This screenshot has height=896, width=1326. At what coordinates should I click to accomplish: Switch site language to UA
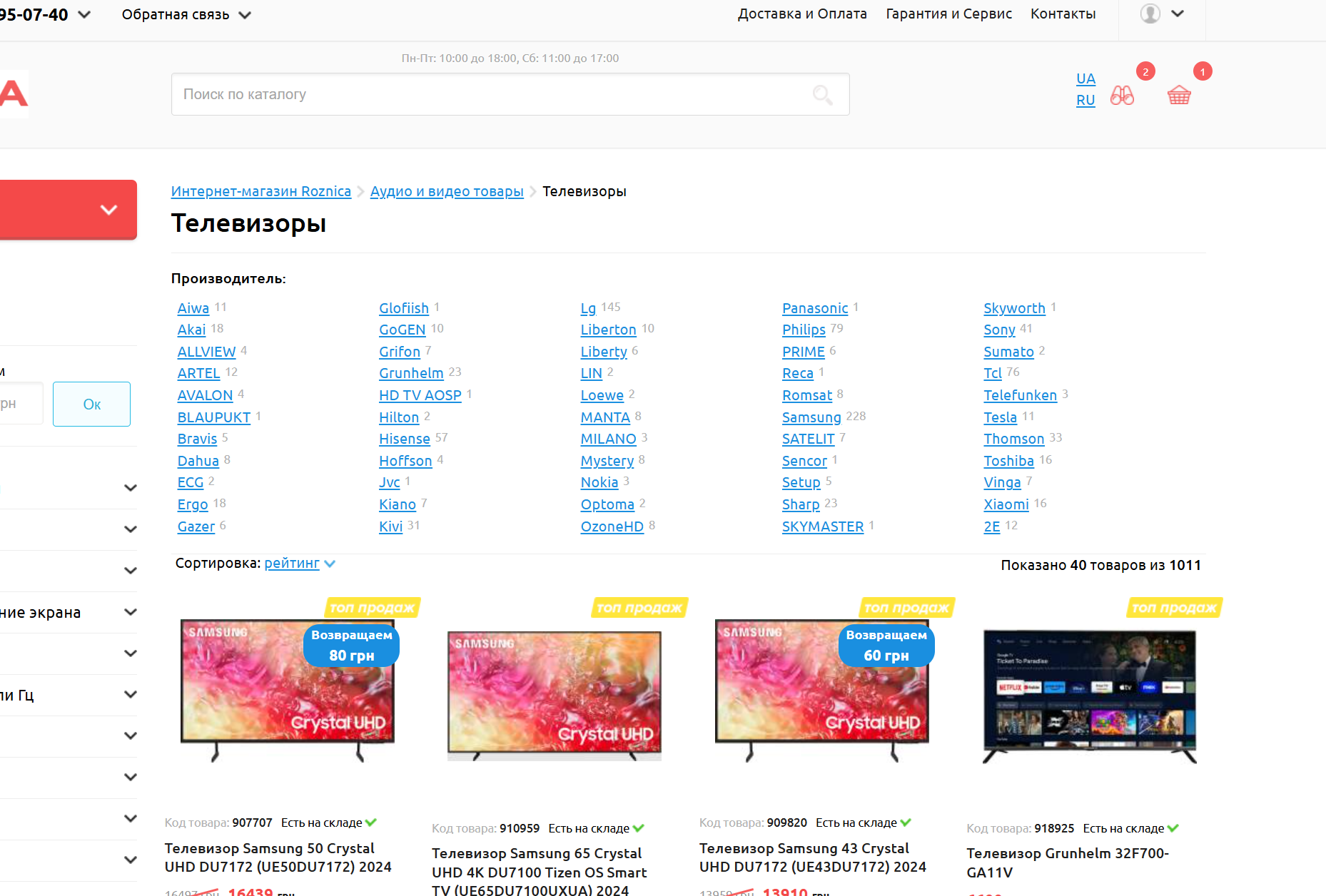[1085, 78]
